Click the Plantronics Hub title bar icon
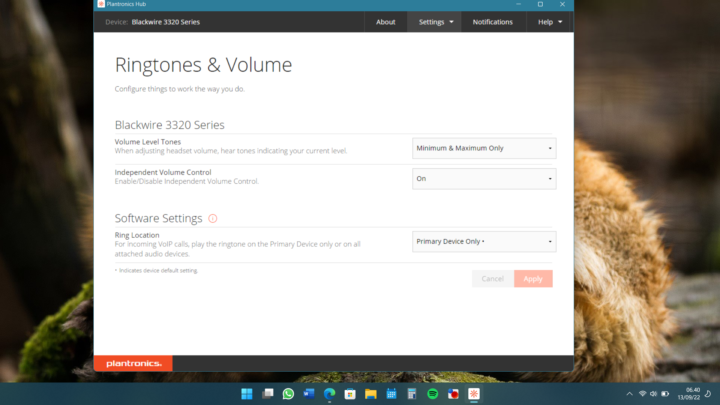The image size is (720, 405). 101,4
